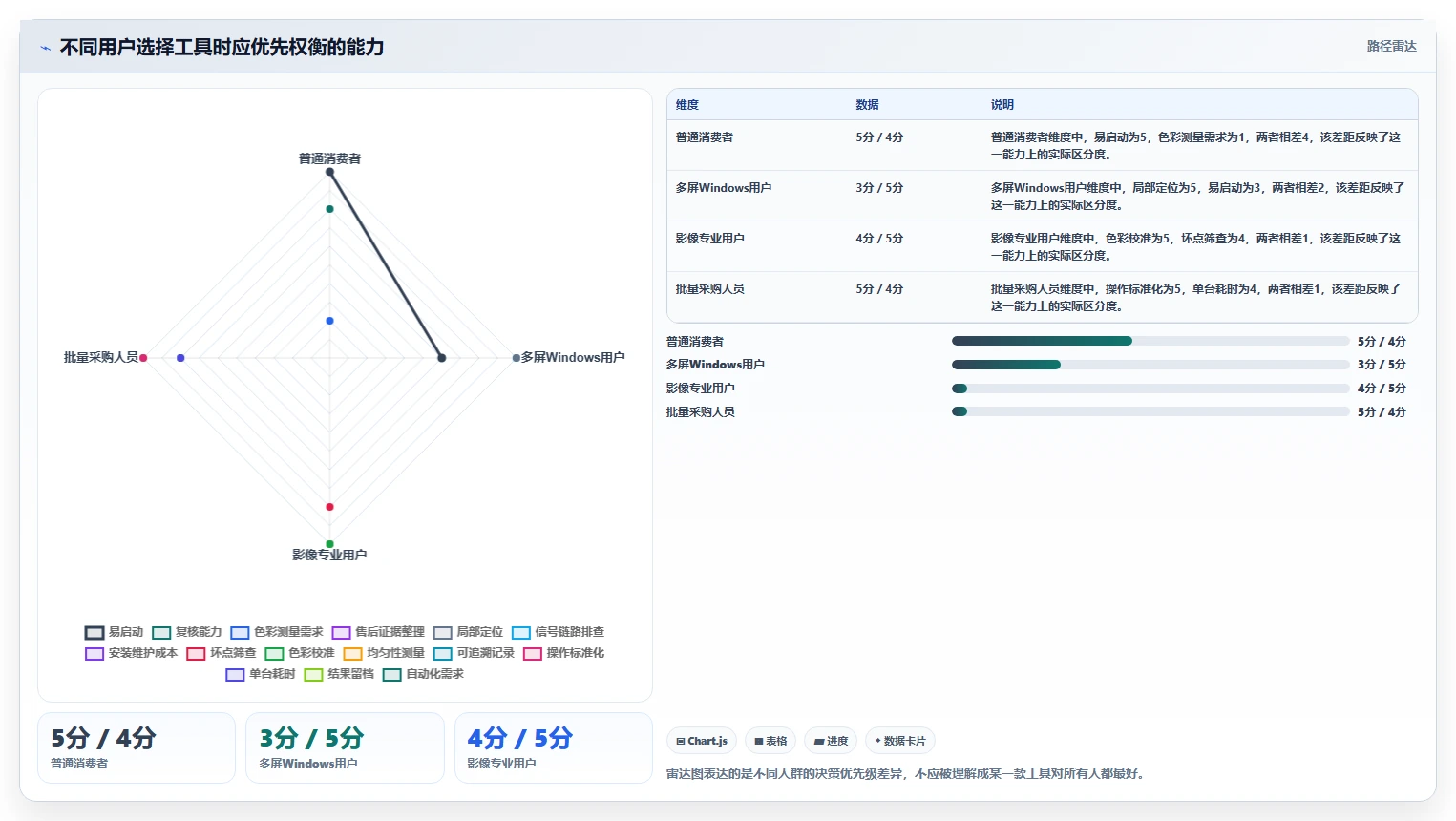The width and height of the screenshot is (1456, 821).
Task: Click the dark data point at 普通消费者 vertex
Action: (329, 172)
